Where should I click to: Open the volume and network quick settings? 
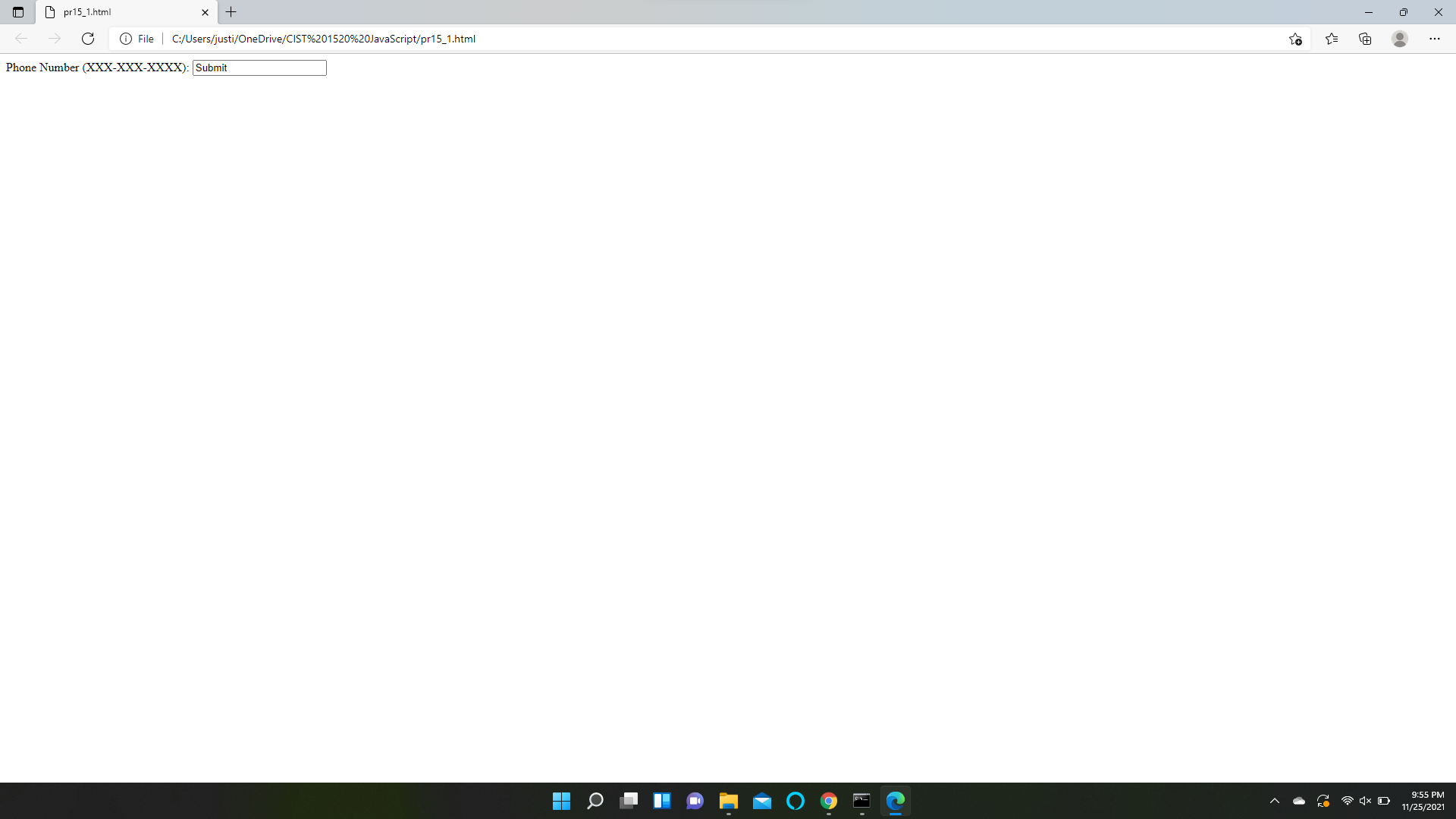point(1365,801)
